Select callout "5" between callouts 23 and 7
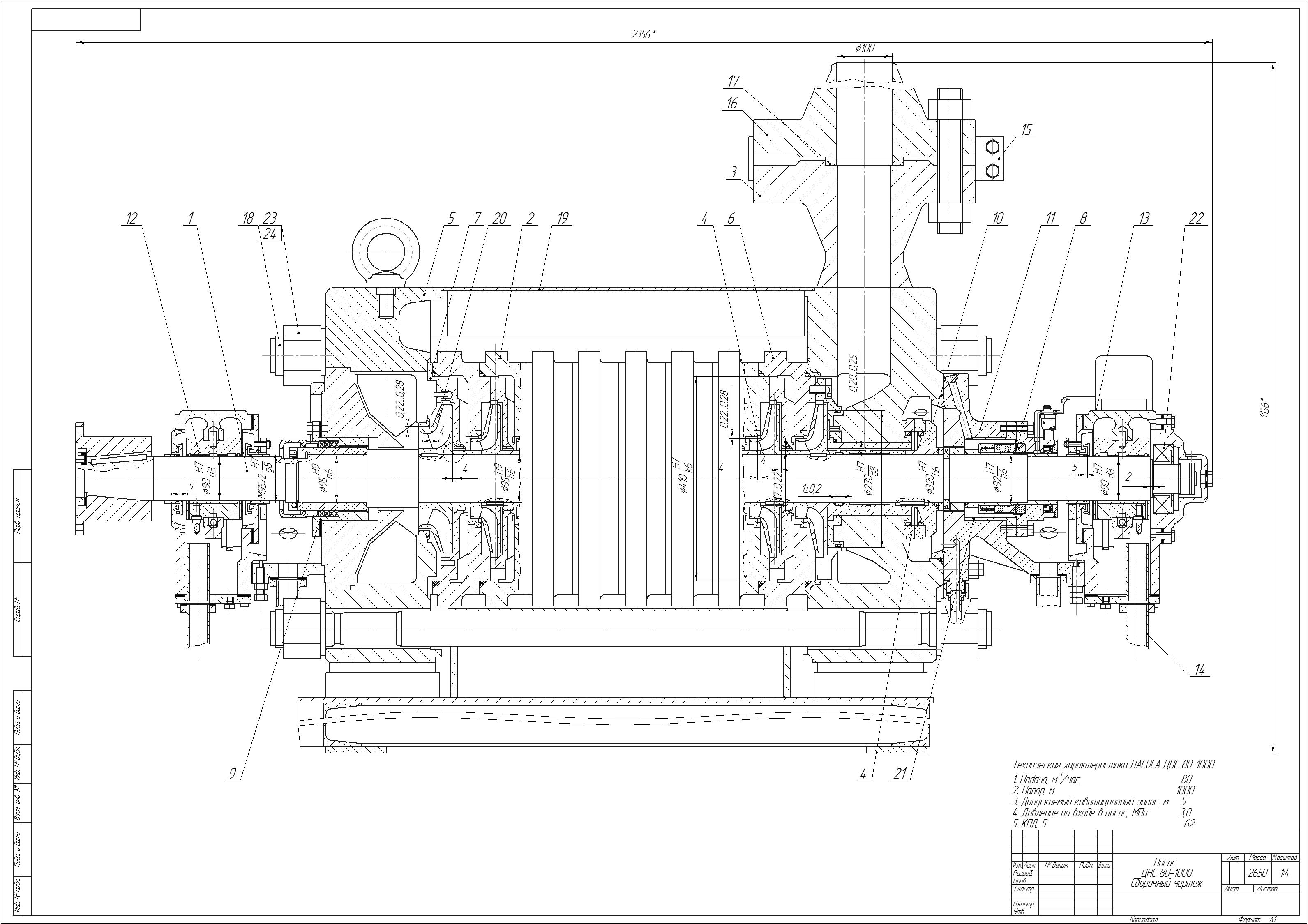Viewport: 1308px width, 924px height. pos(452,218)
